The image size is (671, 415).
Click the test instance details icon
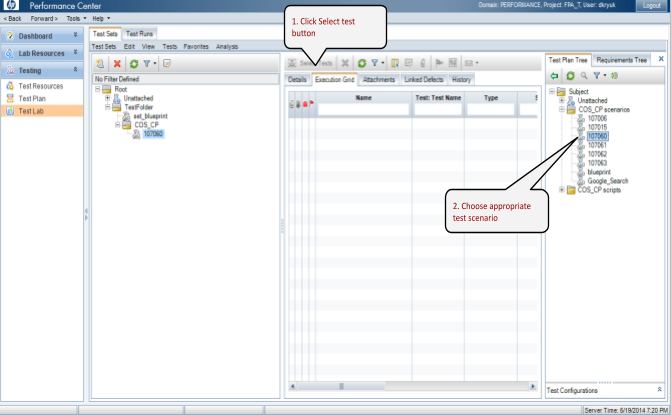point(409,63)
